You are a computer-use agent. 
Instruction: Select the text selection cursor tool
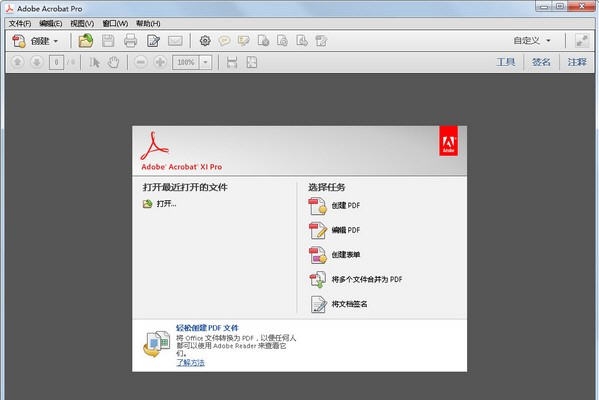pyautogui.click(x=94, y=62)
